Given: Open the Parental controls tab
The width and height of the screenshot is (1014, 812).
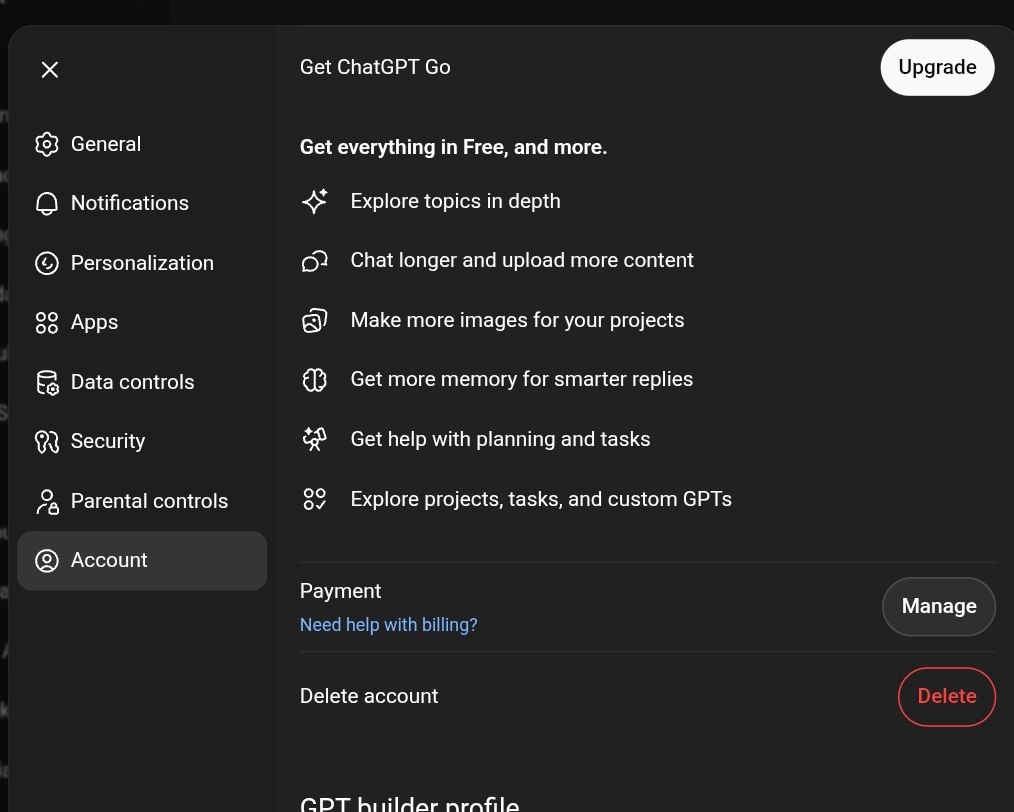Looking at the screenshot, I should [142, 501].
